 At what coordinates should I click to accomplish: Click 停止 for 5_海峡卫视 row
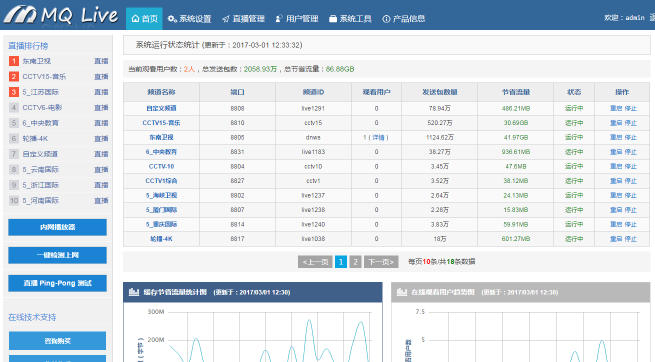631,195
